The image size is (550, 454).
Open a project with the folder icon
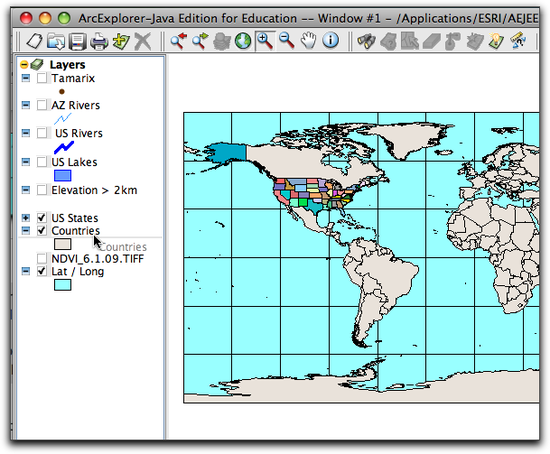coord(56,41)
